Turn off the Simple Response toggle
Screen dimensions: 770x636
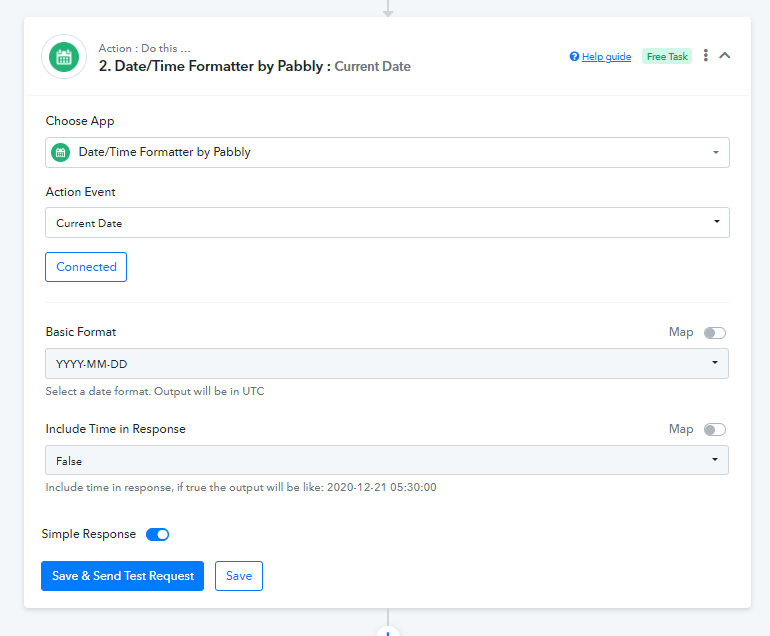point(158,535)
